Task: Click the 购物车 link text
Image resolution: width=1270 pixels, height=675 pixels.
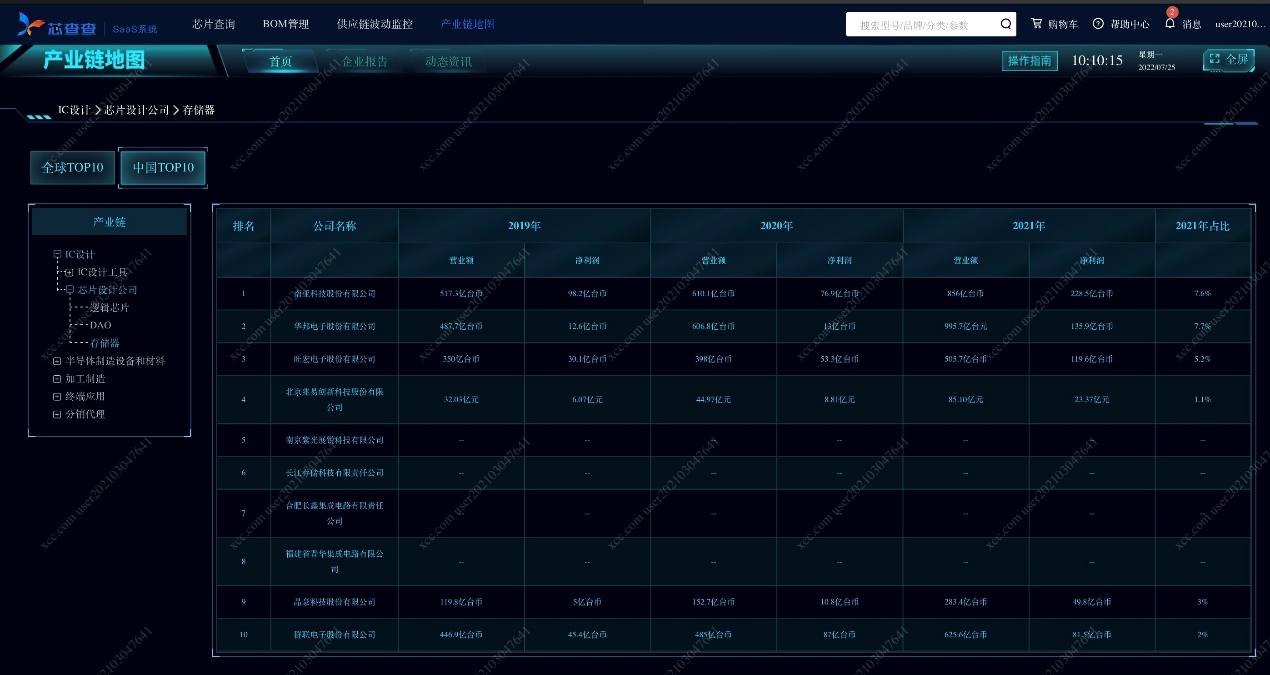Action: (x=1063, y=24)
